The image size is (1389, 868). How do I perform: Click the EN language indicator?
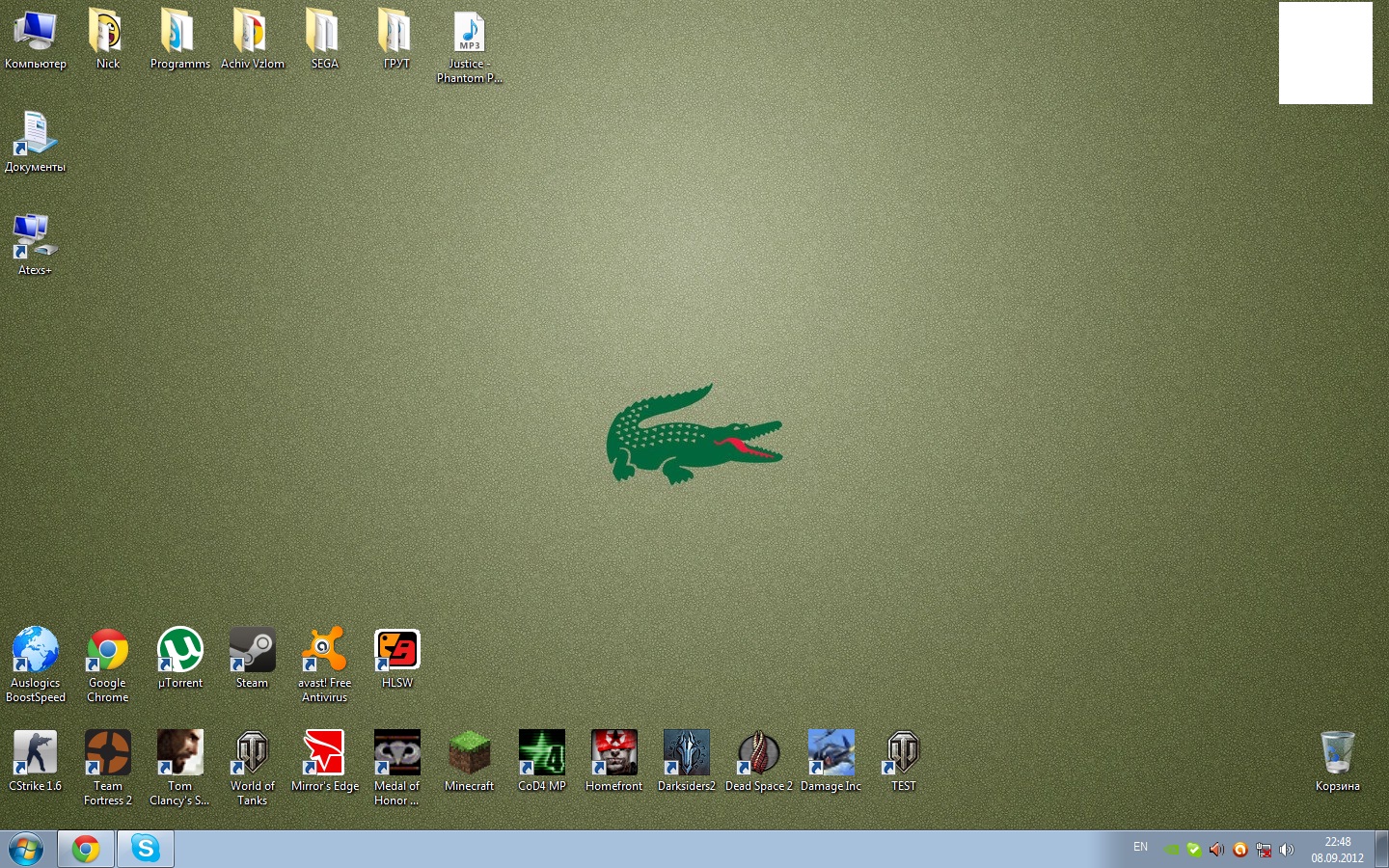(1141, 847)
